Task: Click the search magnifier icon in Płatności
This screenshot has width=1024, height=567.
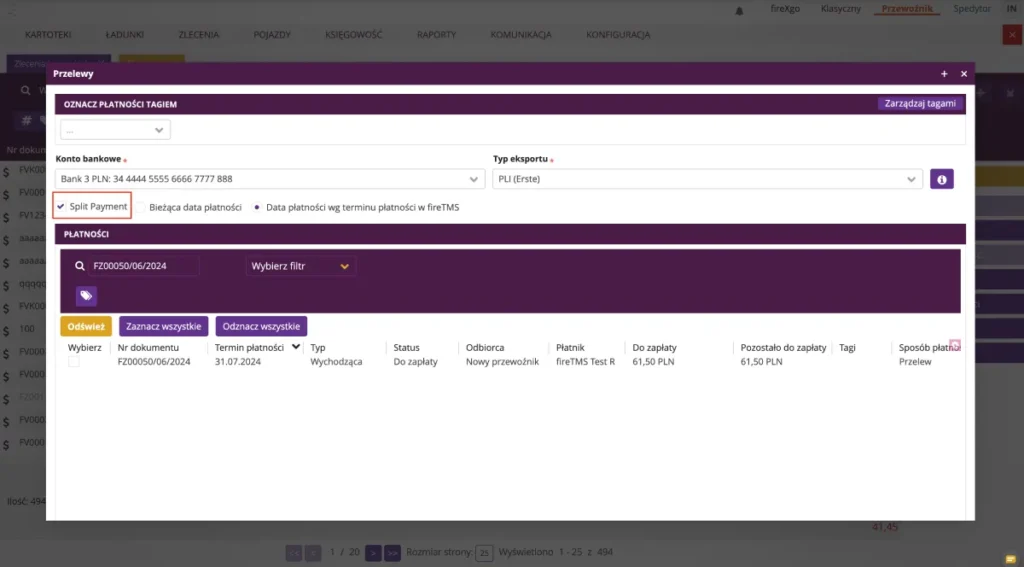Action: point(80,266)
